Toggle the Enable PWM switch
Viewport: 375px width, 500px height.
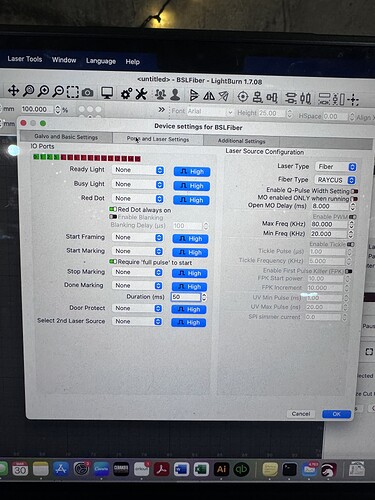[353, 217]
